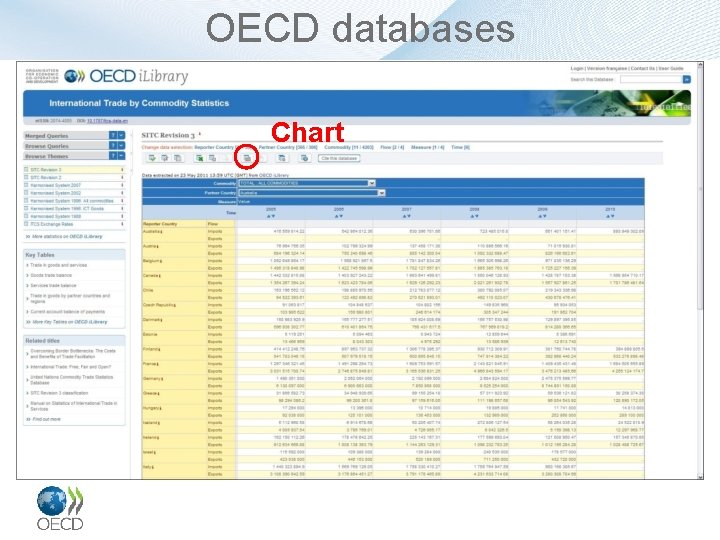Change the Commodity selection
Screen dimensions: 720x540
[349, 147]
